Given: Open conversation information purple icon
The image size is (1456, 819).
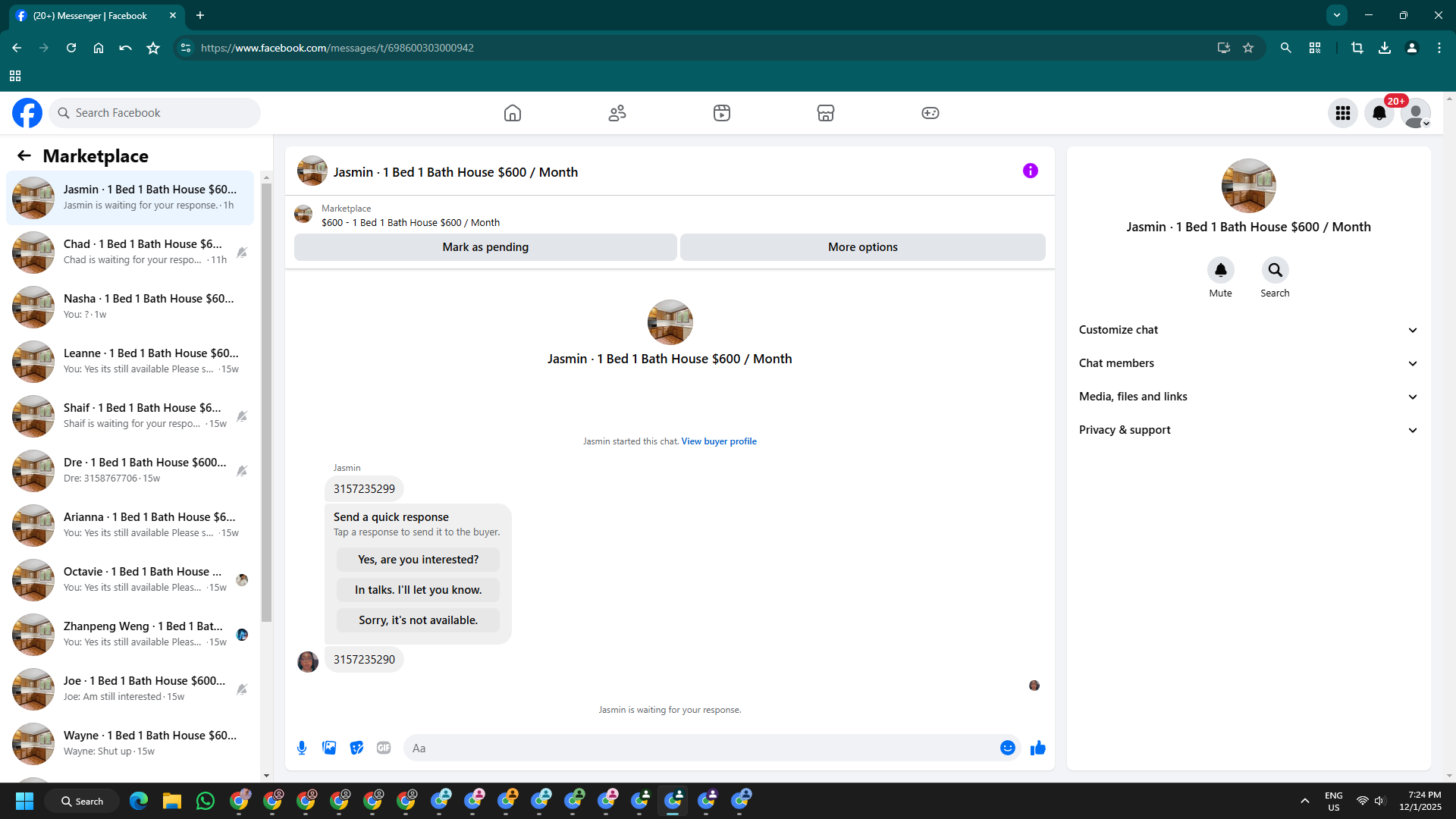Looking at the screenshot, I should (1031, 171).
